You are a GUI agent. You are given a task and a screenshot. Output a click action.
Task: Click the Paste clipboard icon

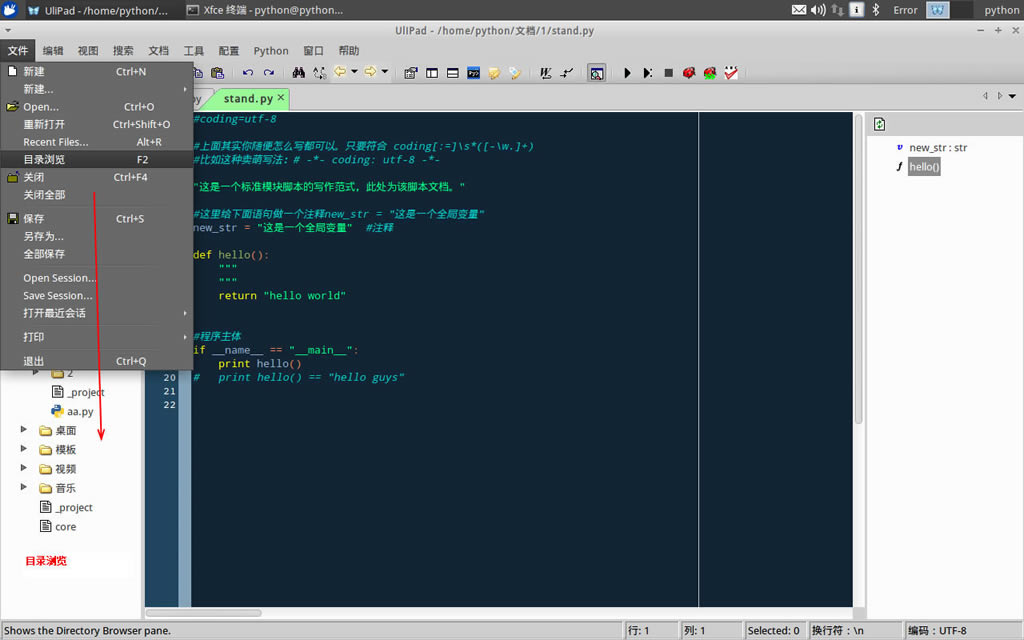click(x=217, y=73)
